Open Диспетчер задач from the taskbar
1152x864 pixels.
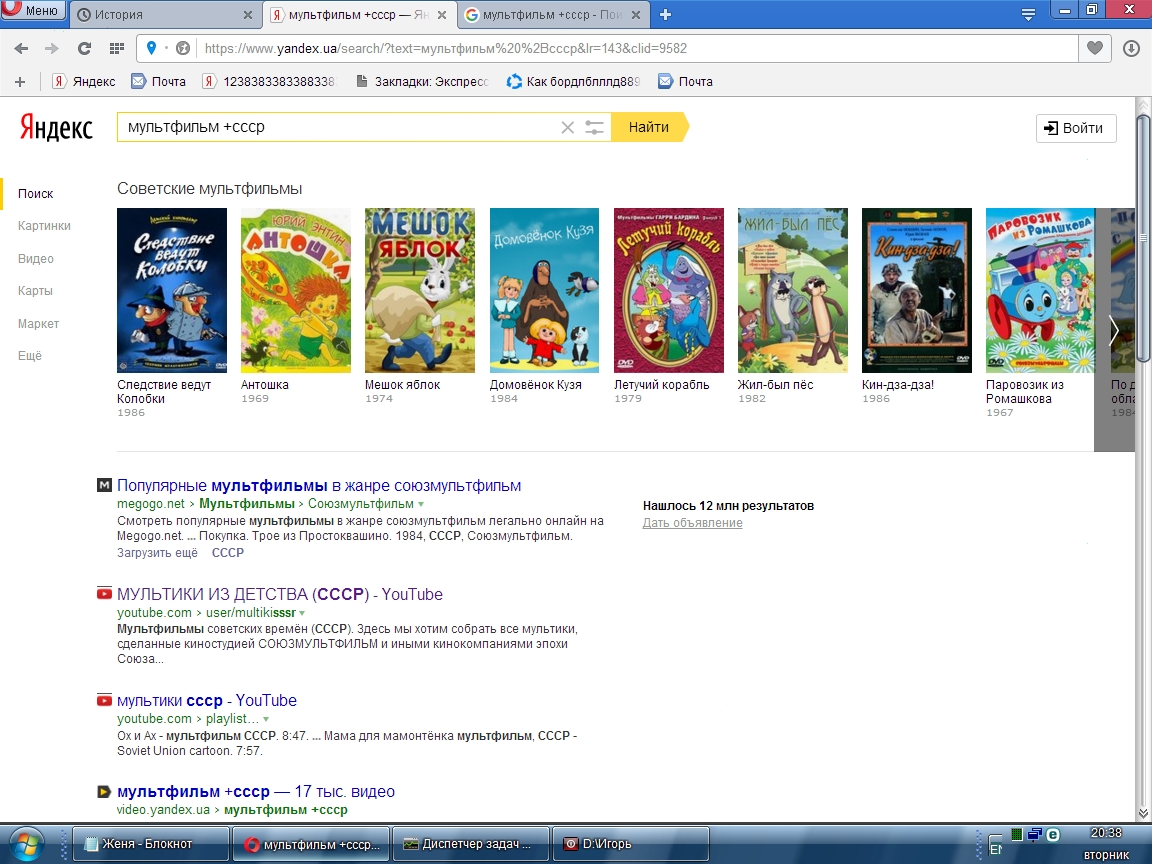coord(471,843)
